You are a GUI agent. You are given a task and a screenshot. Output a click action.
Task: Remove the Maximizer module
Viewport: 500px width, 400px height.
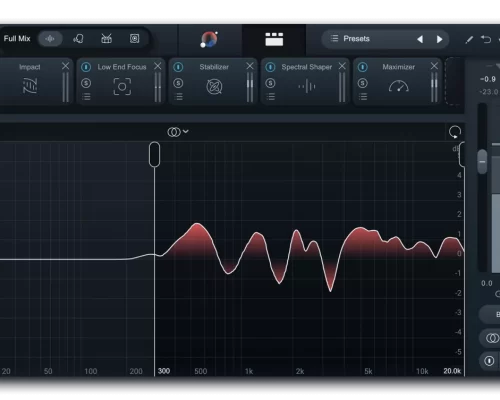(434, 66)
